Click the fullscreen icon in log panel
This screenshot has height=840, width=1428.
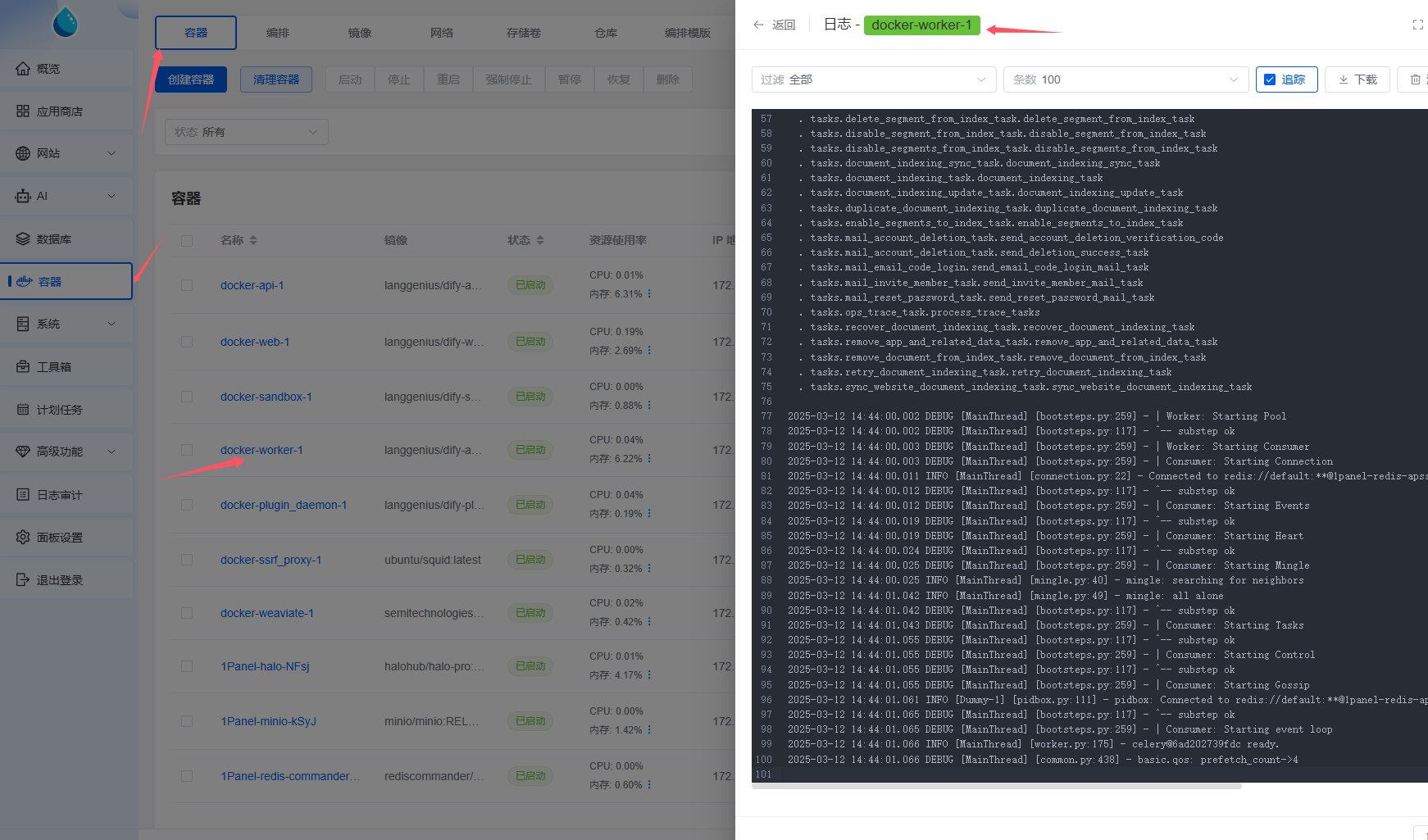pyautogui.click(x=1417, y=25)
